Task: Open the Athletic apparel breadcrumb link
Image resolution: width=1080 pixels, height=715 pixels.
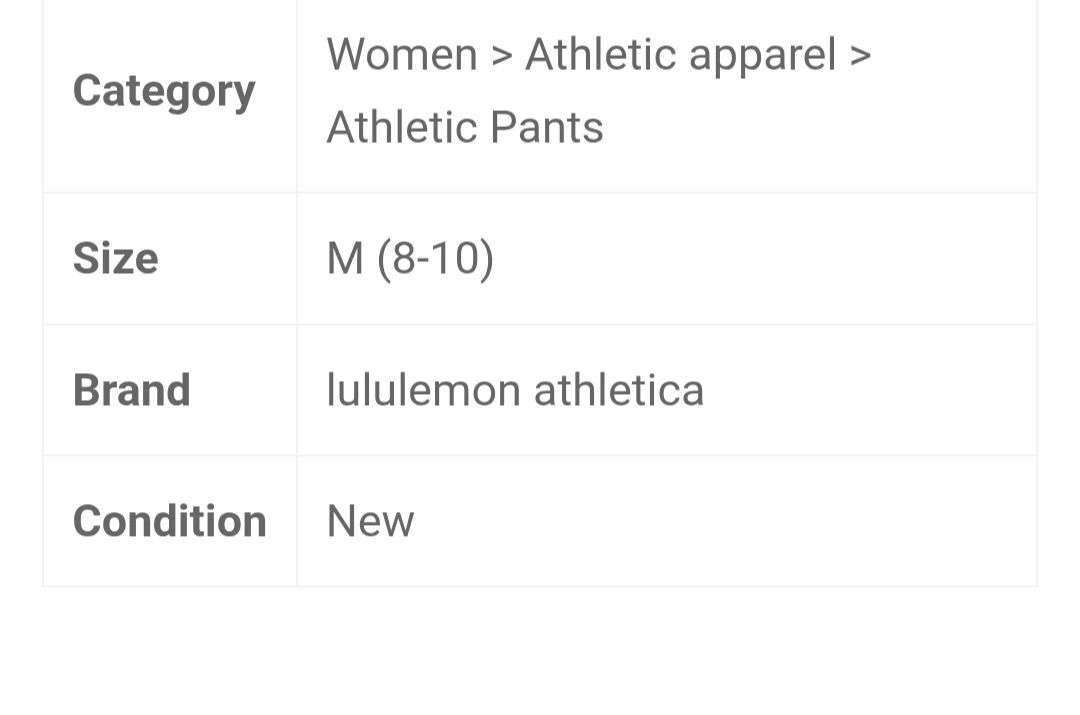Action: (679, 54)
